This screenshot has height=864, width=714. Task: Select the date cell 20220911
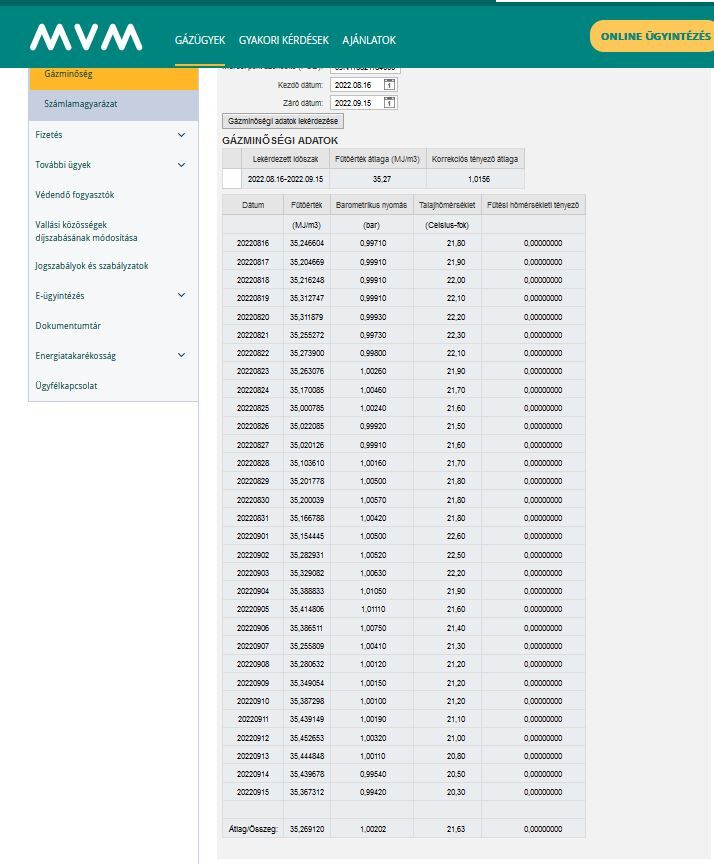click(x=253, y=719)
